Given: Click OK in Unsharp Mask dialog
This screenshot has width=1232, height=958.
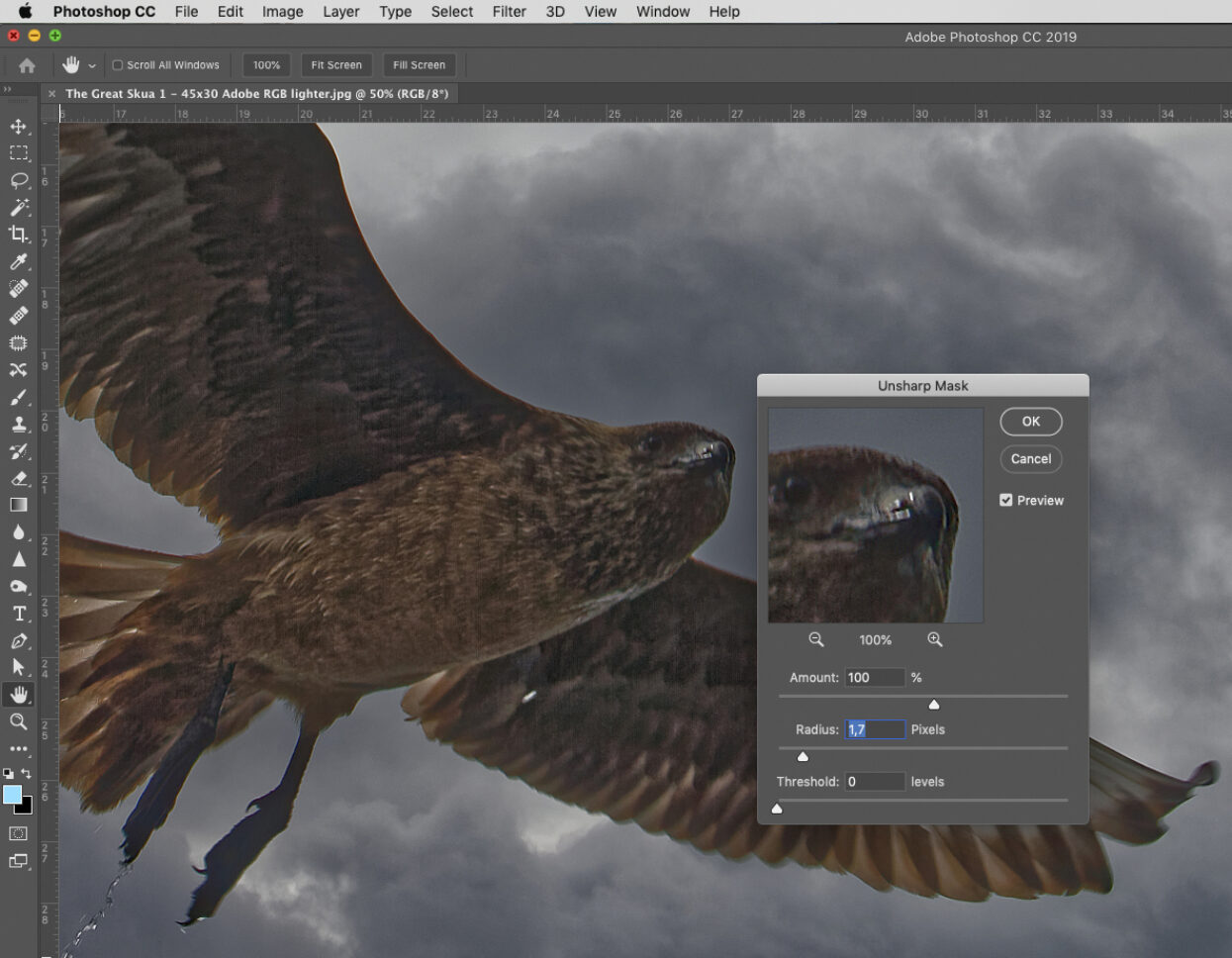Looking at the screenshot, I should (1030, 422).
